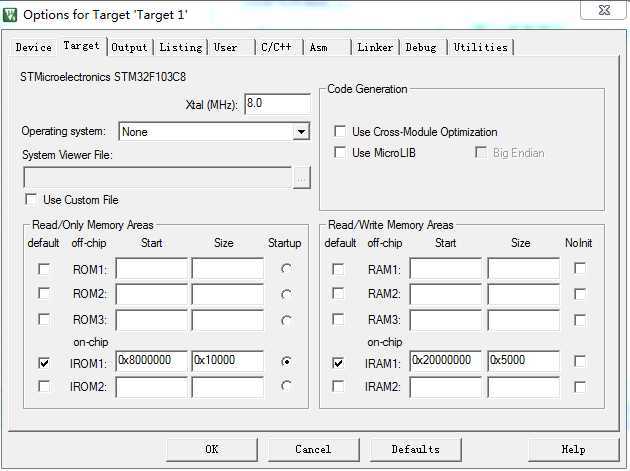
Task: Click the ROM2 Start field
Action: point(151,294)
